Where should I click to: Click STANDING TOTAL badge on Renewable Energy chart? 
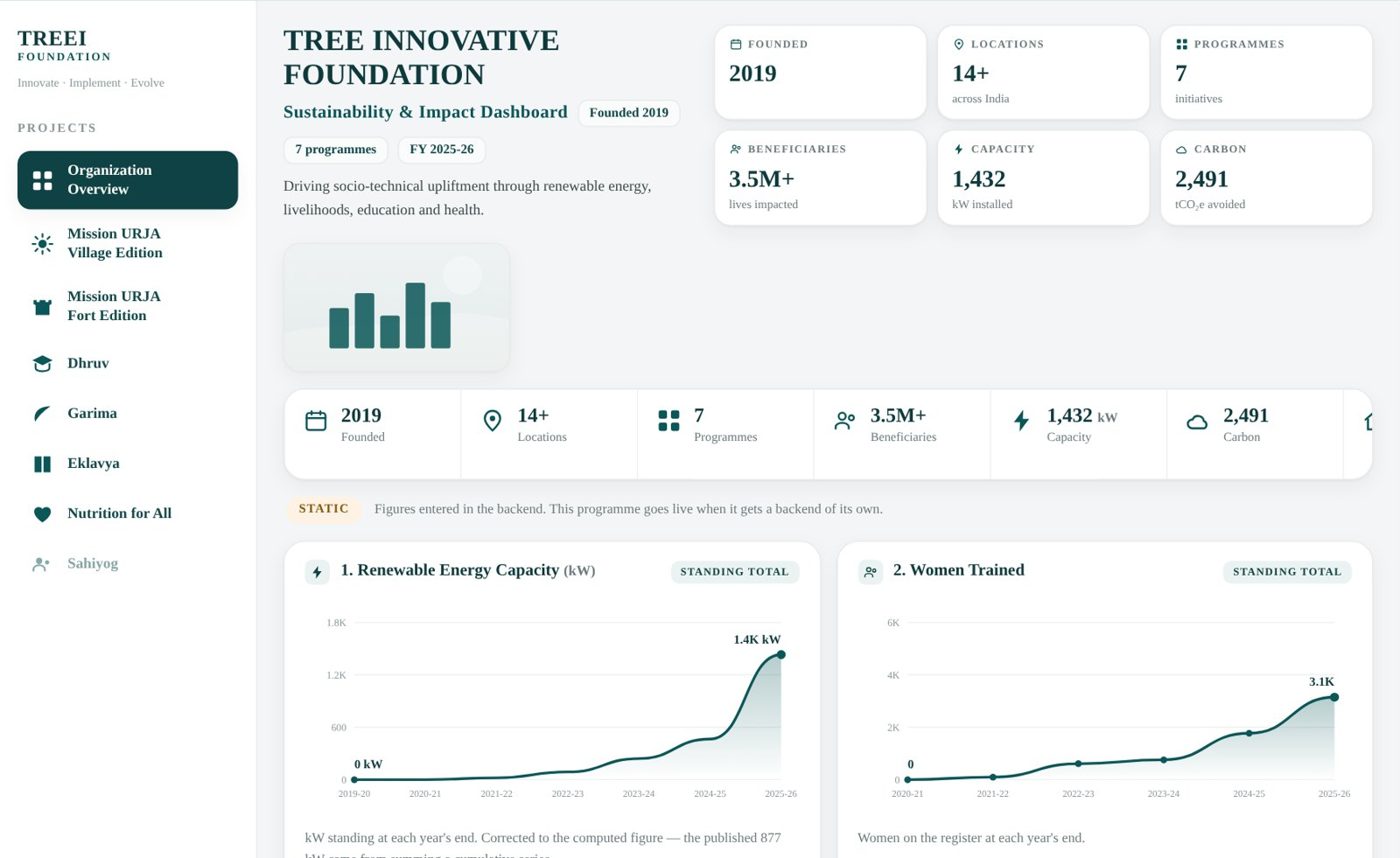tap(735, 572)
